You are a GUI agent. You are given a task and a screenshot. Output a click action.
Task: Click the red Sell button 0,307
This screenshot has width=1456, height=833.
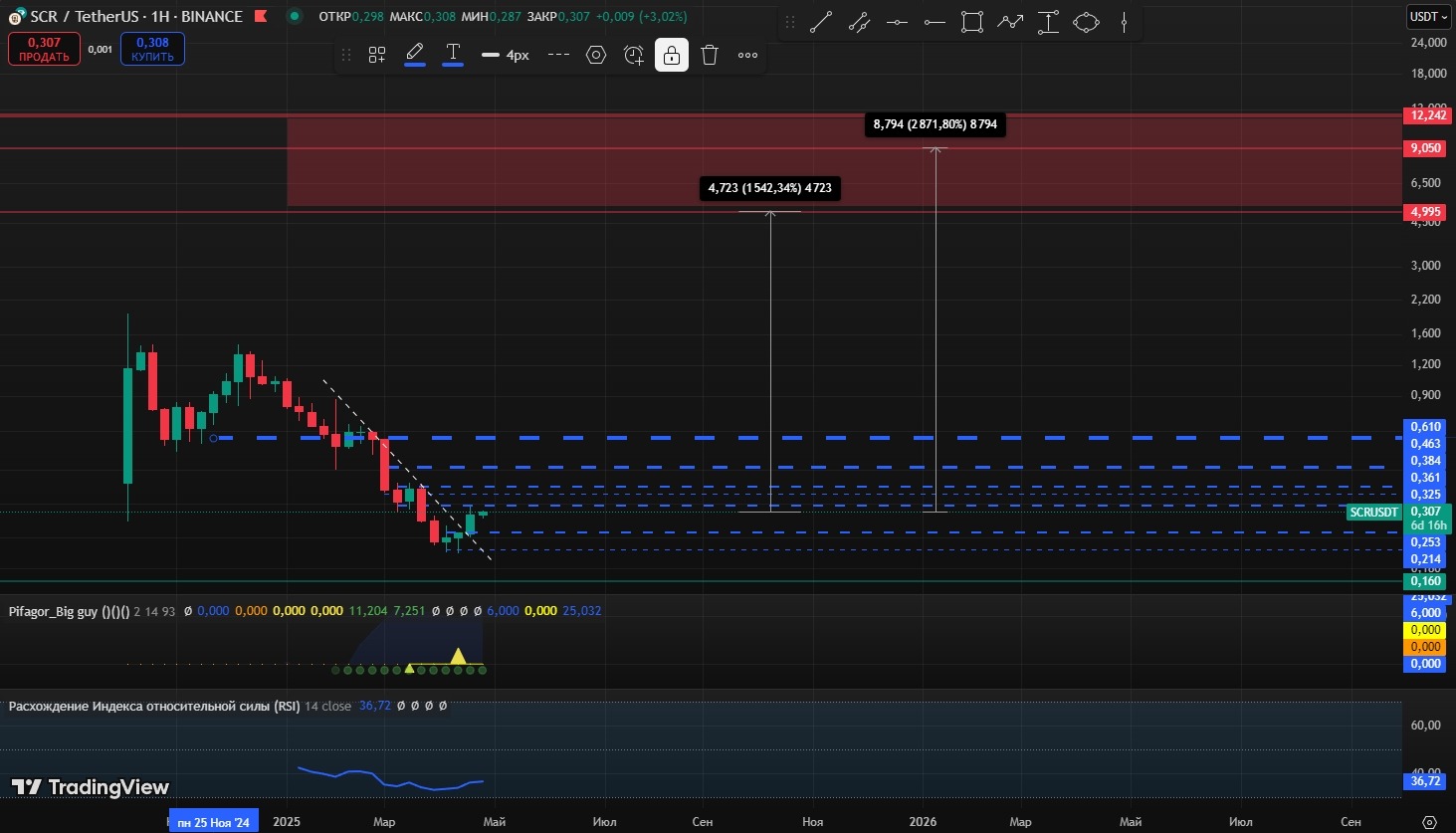click(44, 49)
